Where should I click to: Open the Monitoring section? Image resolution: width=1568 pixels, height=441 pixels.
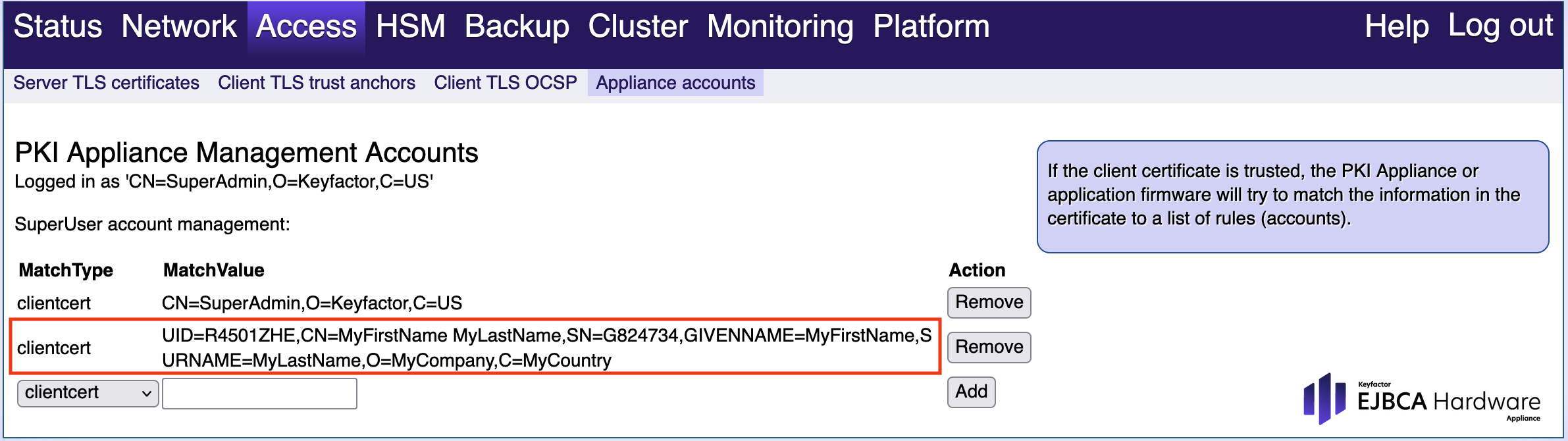pyautogui.click(x=780, y=27)
